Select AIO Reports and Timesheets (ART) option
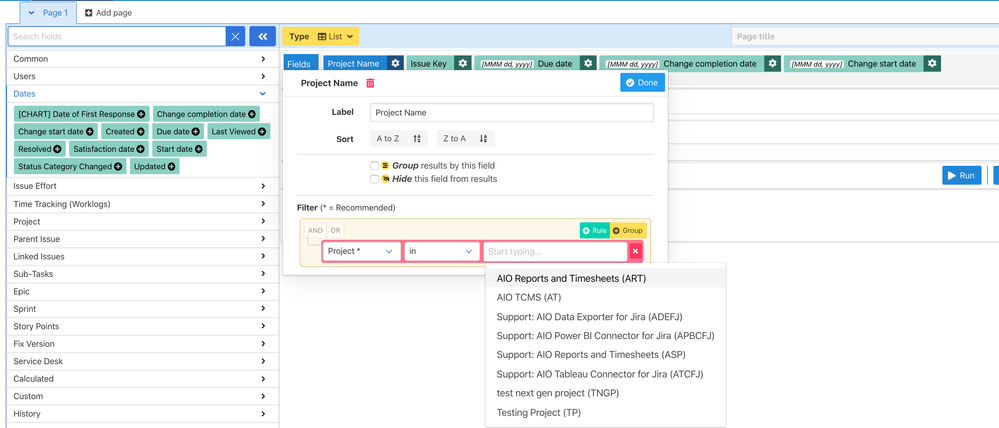 tap(605, 278)
